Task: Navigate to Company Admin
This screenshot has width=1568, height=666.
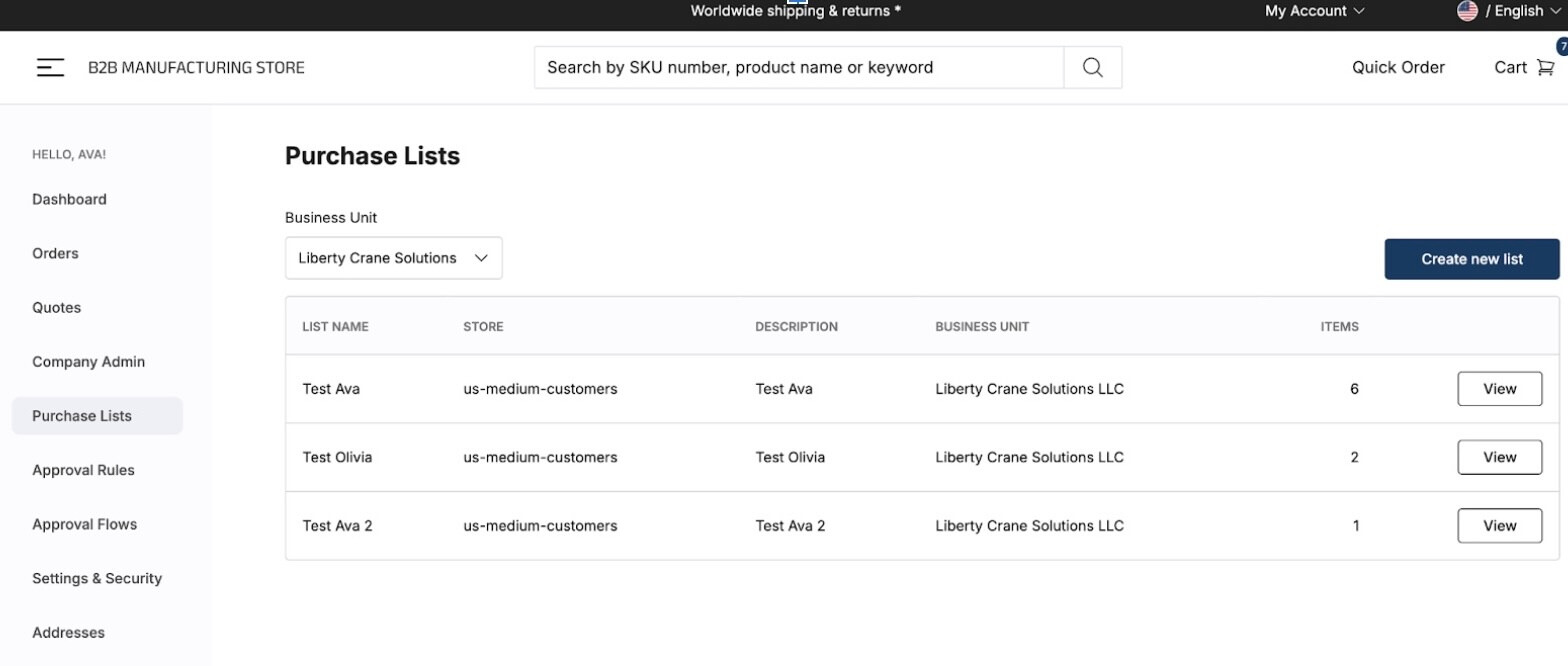Action: click(x=88, y=362)
